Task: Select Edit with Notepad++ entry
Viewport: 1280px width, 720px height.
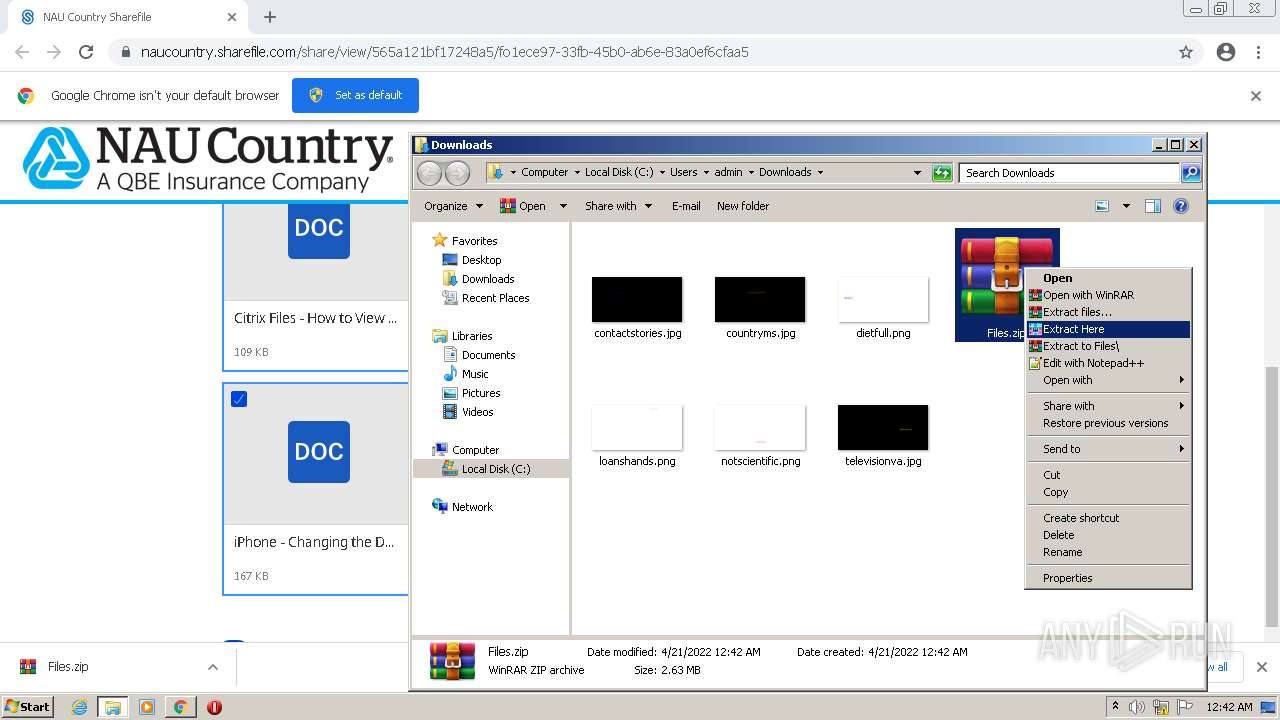Action: pos(1108,363)
